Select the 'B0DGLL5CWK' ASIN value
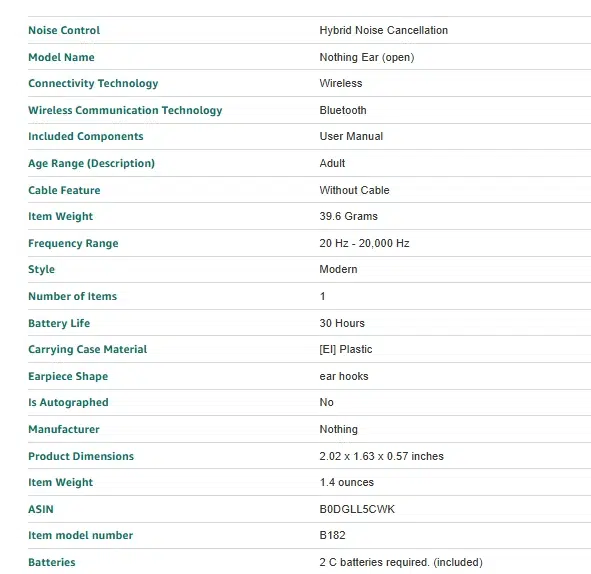 coord(357,510)
